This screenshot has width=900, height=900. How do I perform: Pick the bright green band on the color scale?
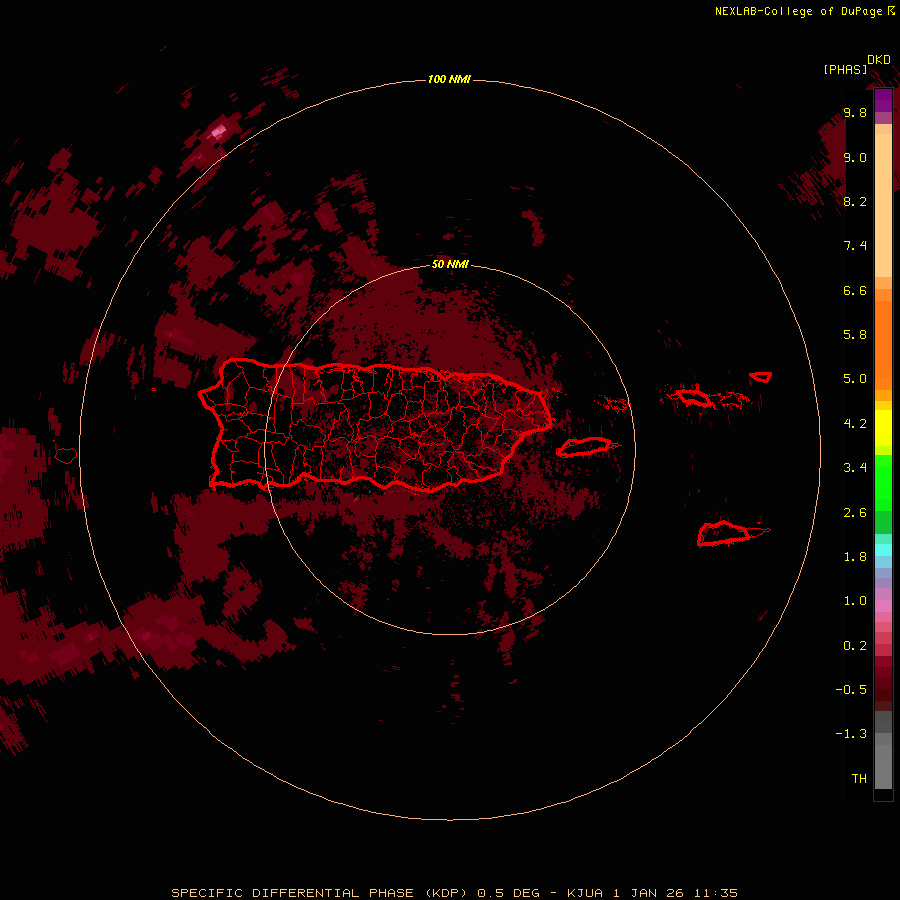(883, 483)
